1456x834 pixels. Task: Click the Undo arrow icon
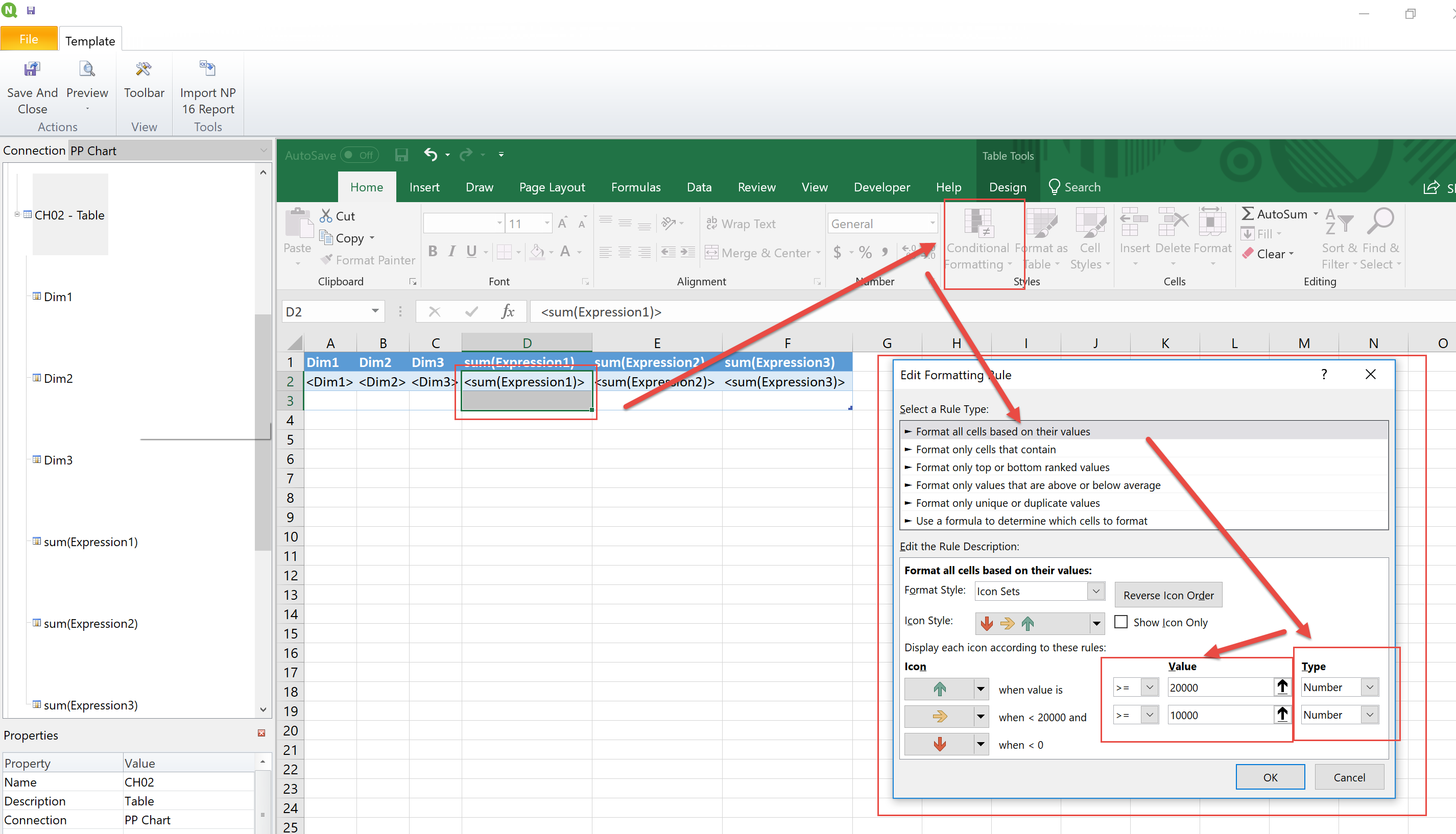point(431,154)
